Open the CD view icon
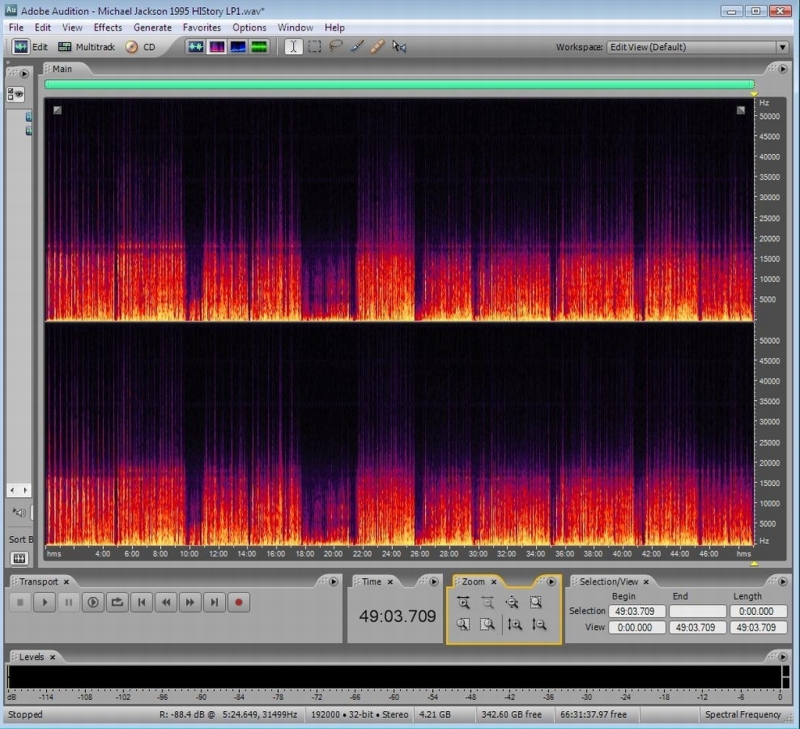Viewport: 800px width, 729px height. (132, 47)
